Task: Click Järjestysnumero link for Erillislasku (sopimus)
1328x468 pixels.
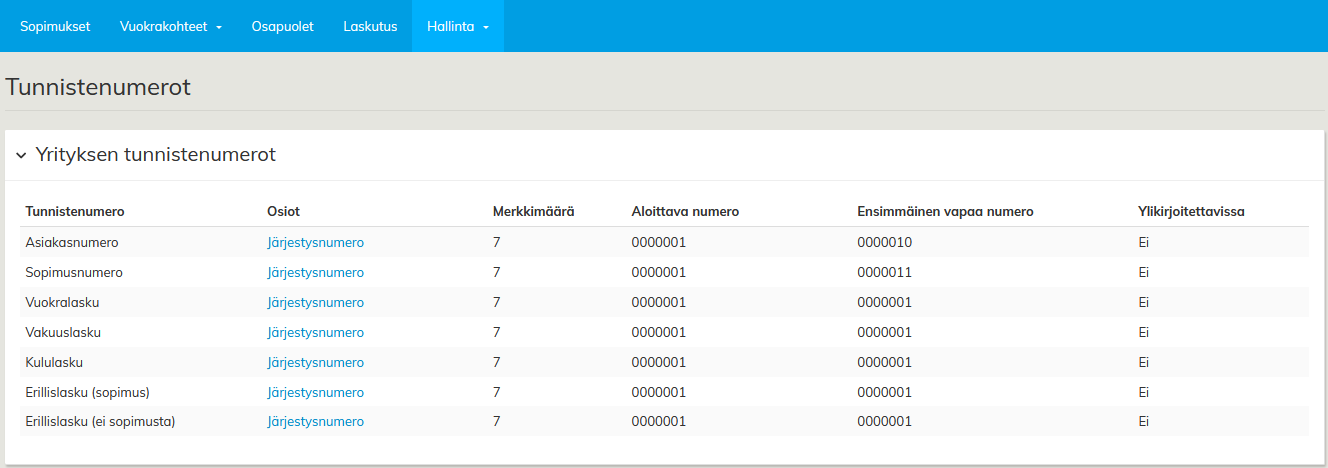Action: pos(315,392)
